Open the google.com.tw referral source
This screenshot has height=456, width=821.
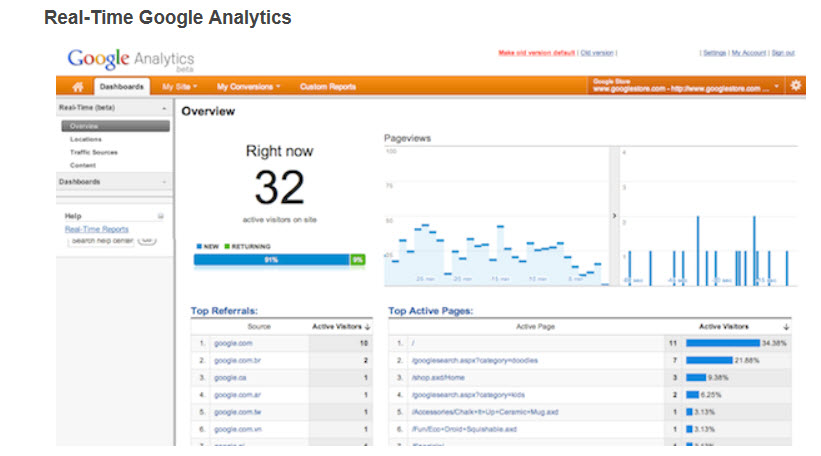click(237, 413)
